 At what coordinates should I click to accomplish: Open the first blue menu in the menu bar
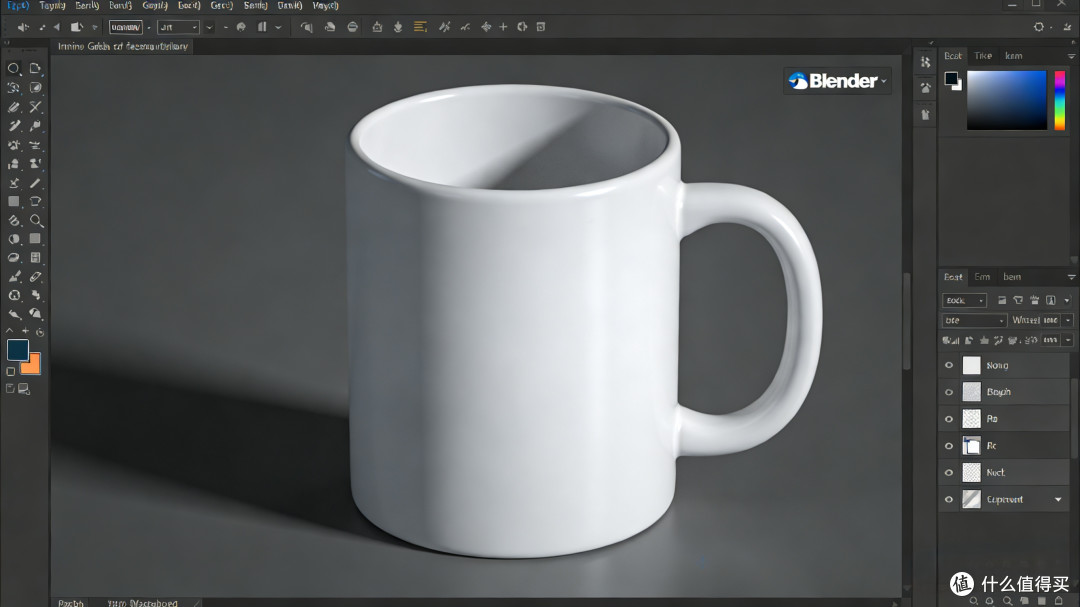[18, 6]
